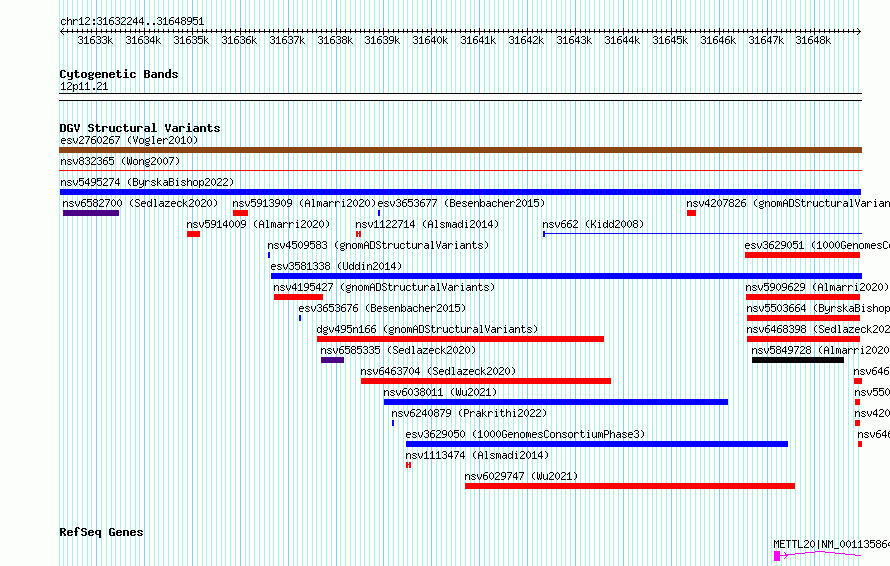
Task: Click the blue esv3581338 variant bar
Action: [566, 276]
